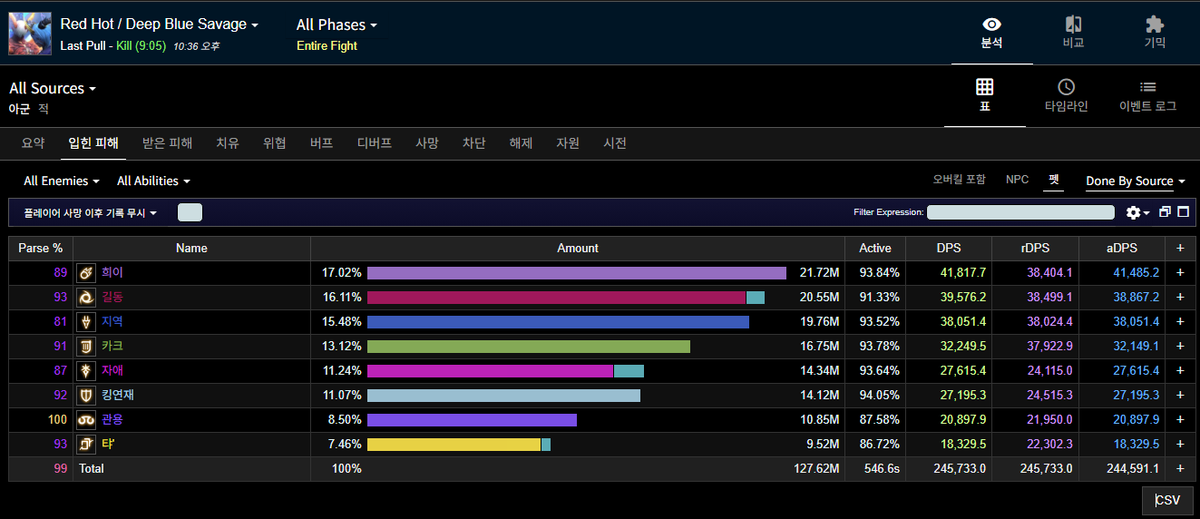The width and height of the screenshot is (1200, 519).
Task: Click the purple damage bar for 회이
Action: 576,273
